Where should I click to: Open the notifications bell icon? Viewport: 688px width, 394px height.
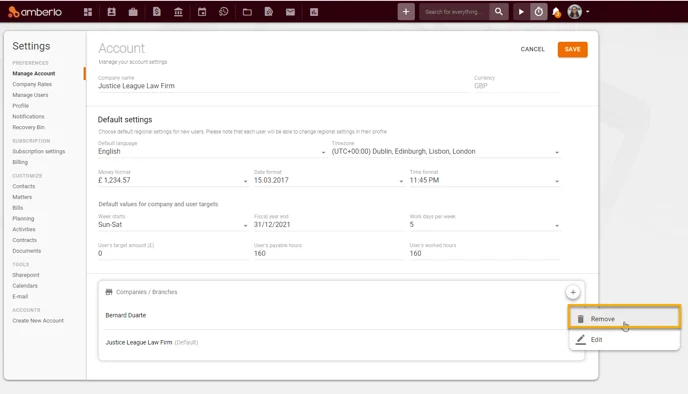(x=556, y=12)
